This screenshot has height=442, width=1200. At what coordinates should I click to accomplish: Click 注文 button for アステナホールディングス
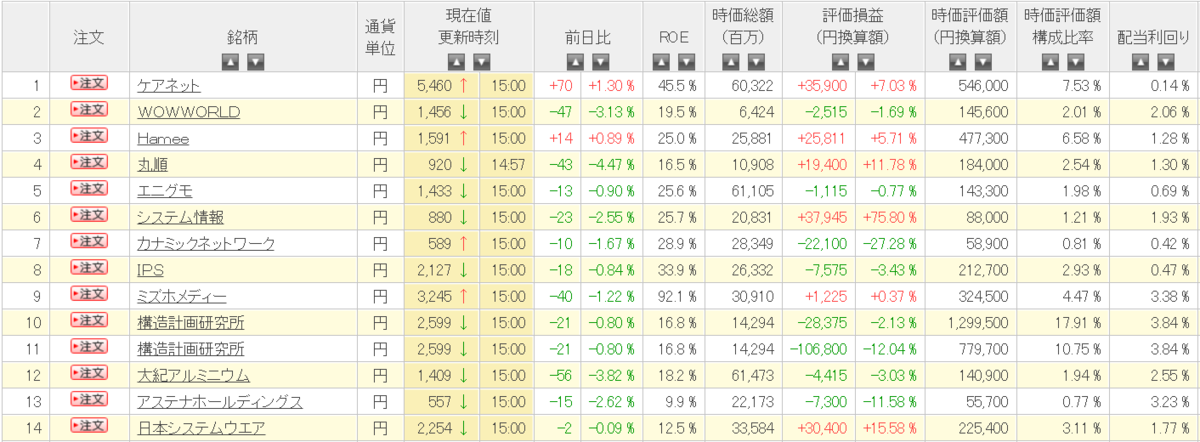coord(89,400)
